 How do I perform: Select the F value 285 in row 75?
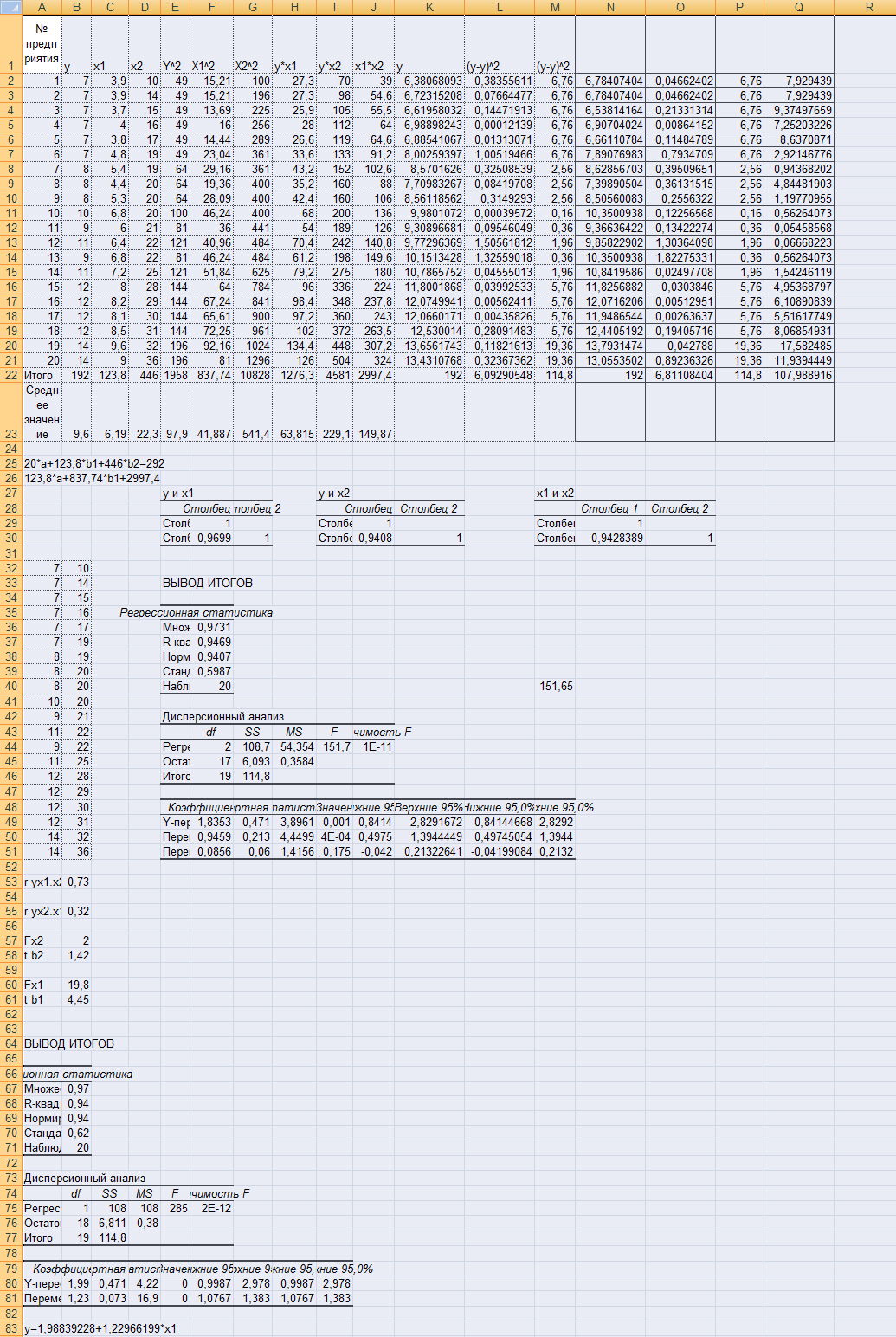[x=175, y=1208]
